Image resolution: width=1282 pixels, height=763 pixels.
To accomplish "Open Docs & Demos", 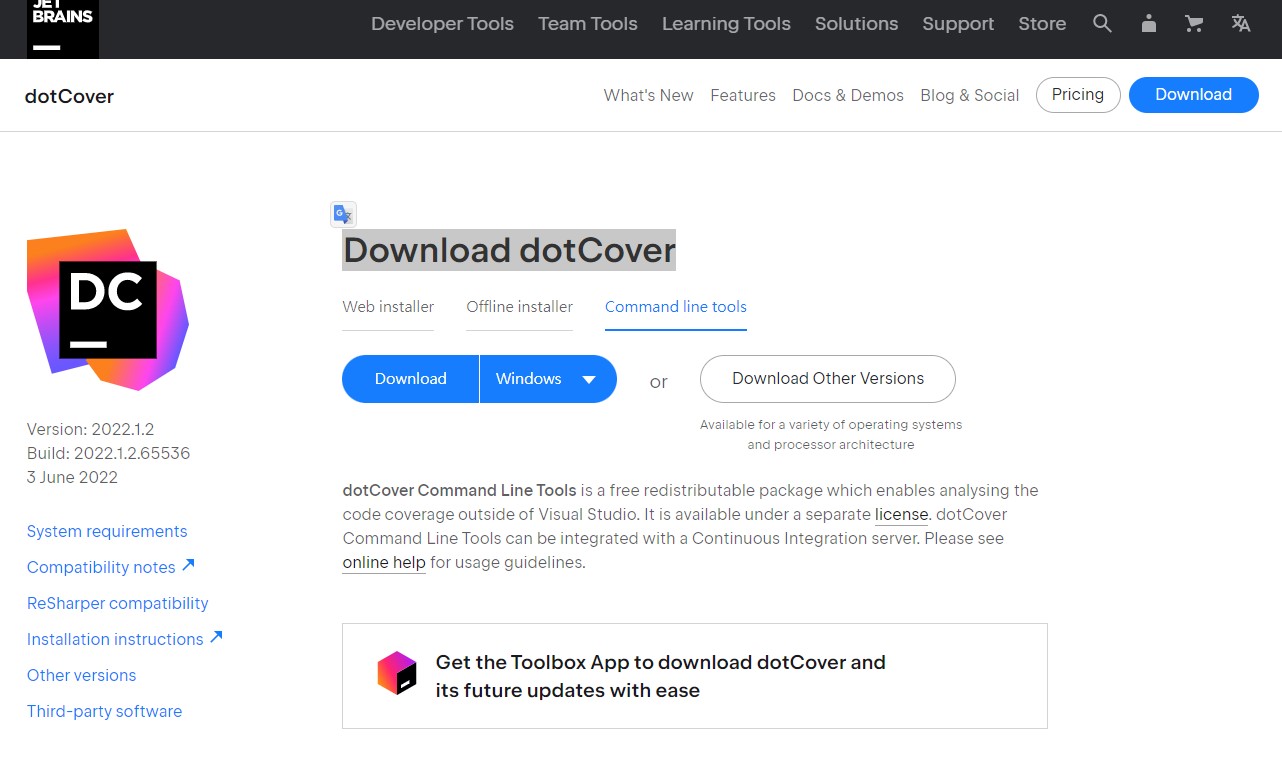I will pos(848,95).
